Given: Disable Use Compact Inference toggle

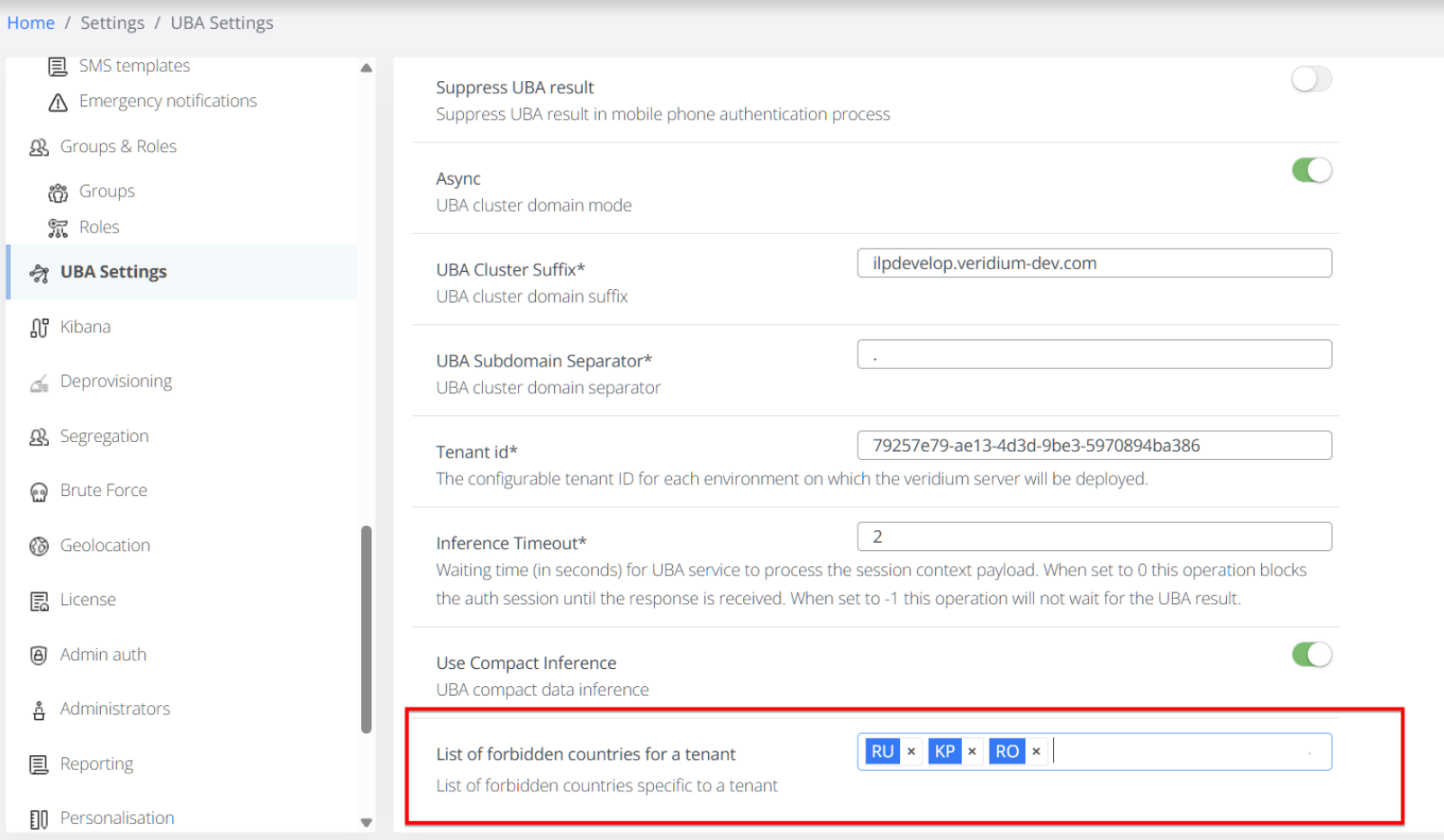Looking at the screenshot, I should (x=1311, y=655).
